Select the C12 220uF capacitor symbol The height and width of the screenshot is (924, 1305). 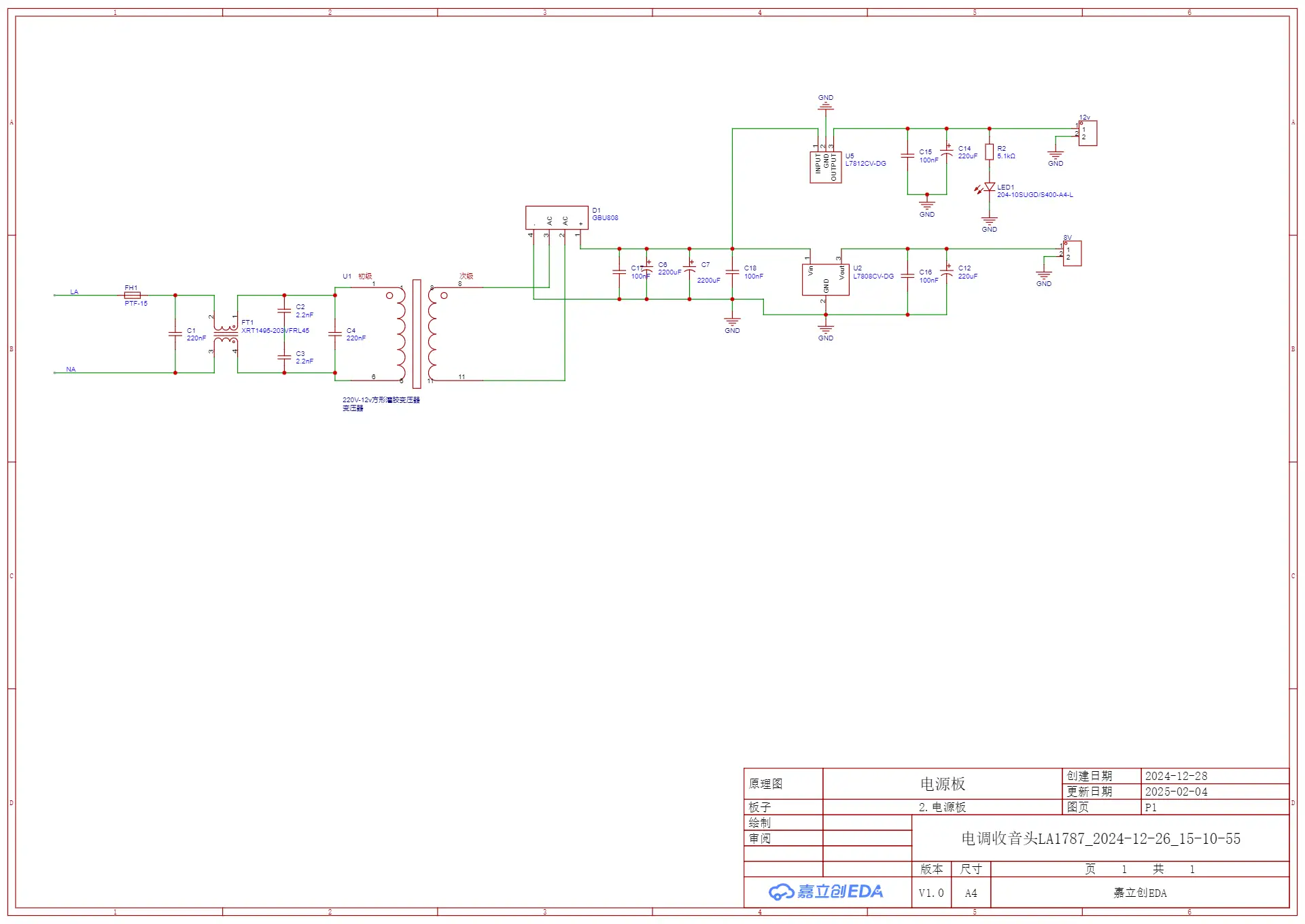click(946, 272)
